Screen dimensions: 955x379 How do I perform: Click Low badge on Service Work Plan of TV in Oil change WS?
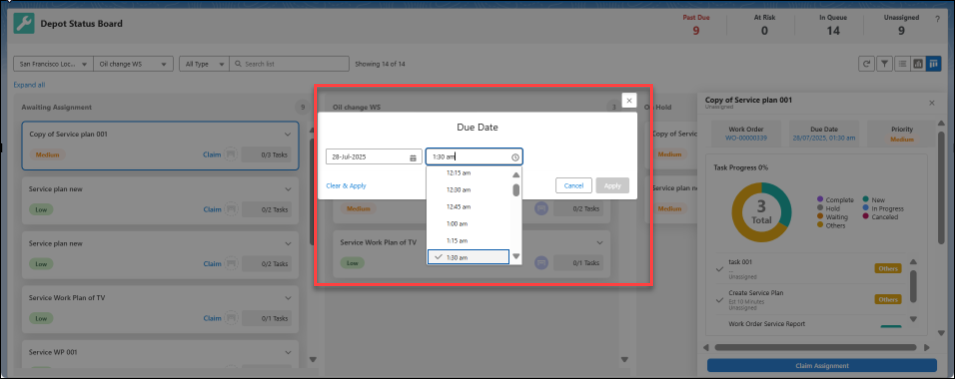pos(352,263)
